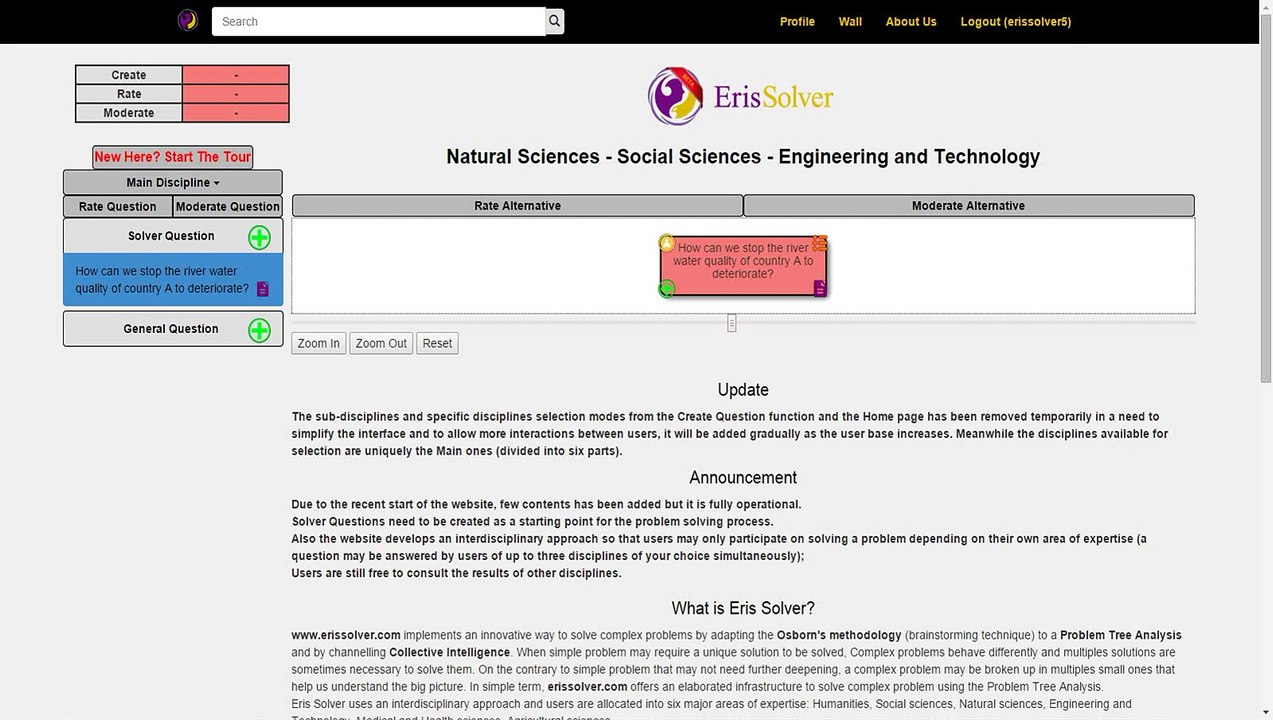Click the red value cell beside Rate
Screen dimensions: 1273x720
coord(236,94)
